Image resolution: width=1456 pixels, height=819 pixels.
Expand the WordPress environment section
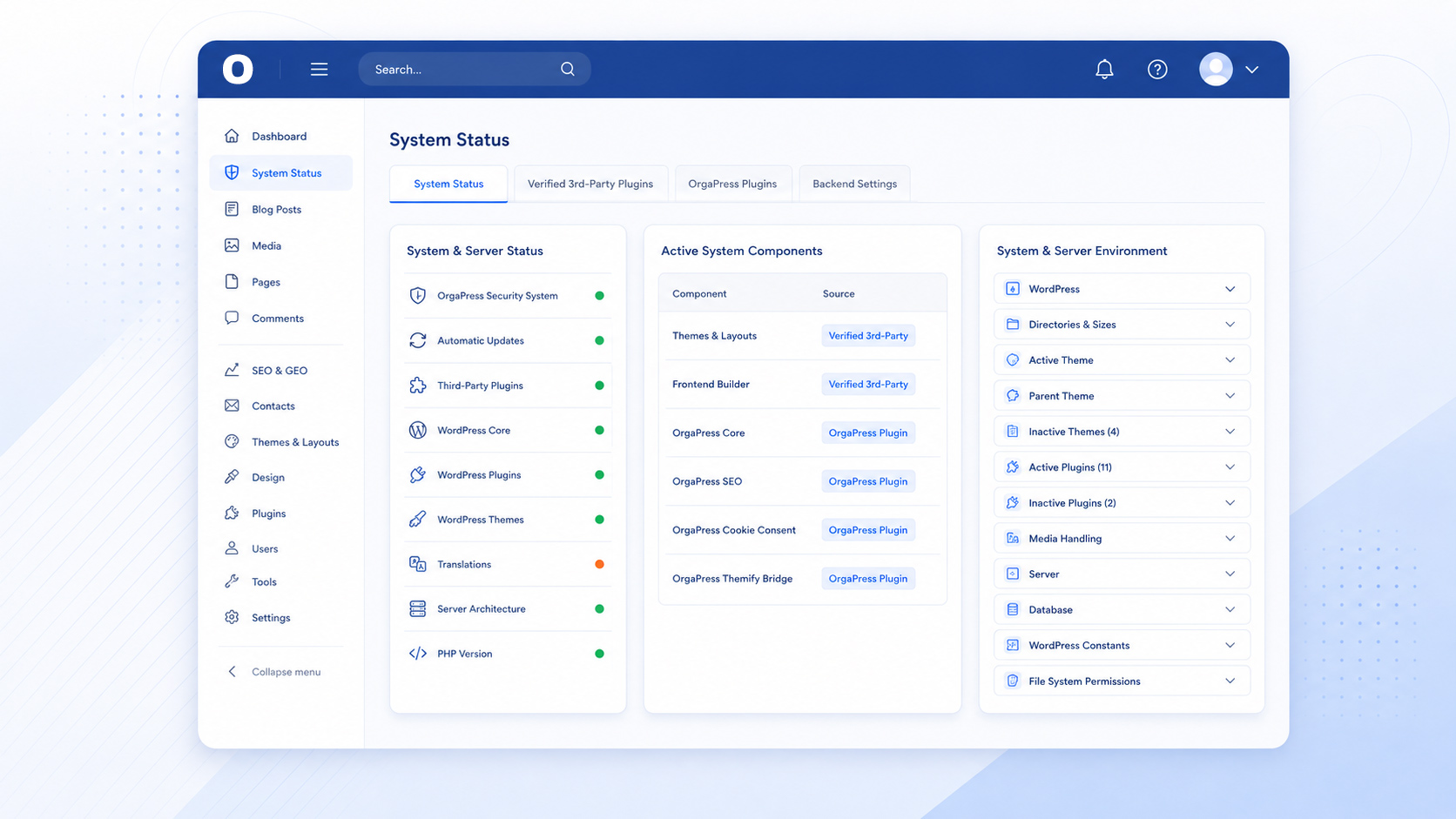coord(1122,289)
